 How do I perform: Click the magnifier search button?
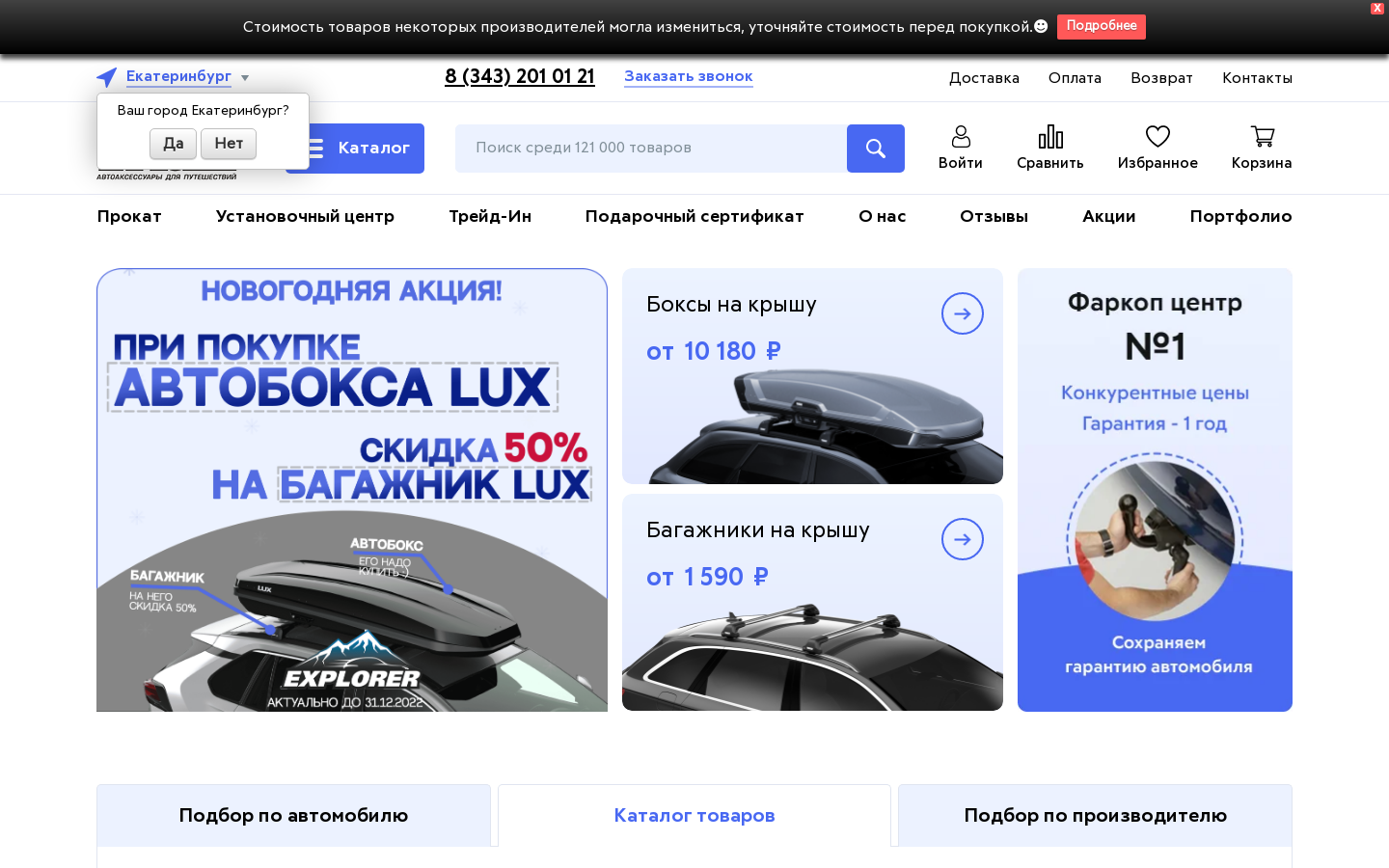875,149
